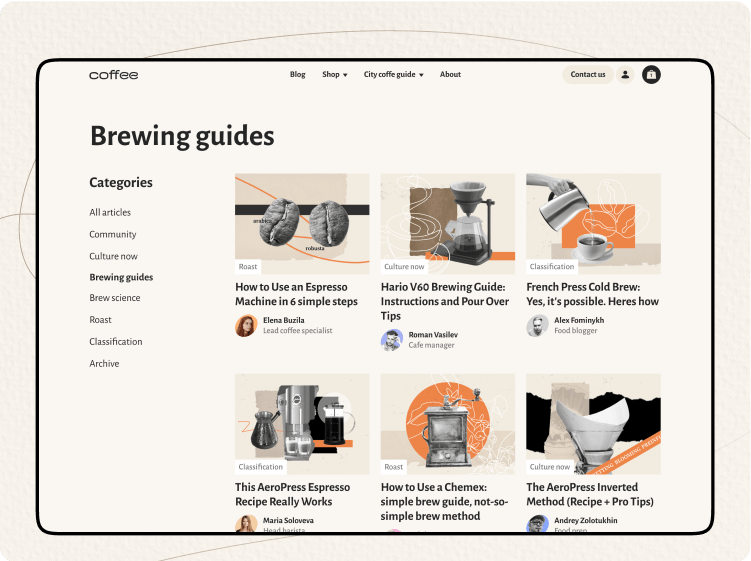751x561 pixels.
Task: Open the shopping bag cart icon
Action: pyautogui.click(x=651, y=74)
